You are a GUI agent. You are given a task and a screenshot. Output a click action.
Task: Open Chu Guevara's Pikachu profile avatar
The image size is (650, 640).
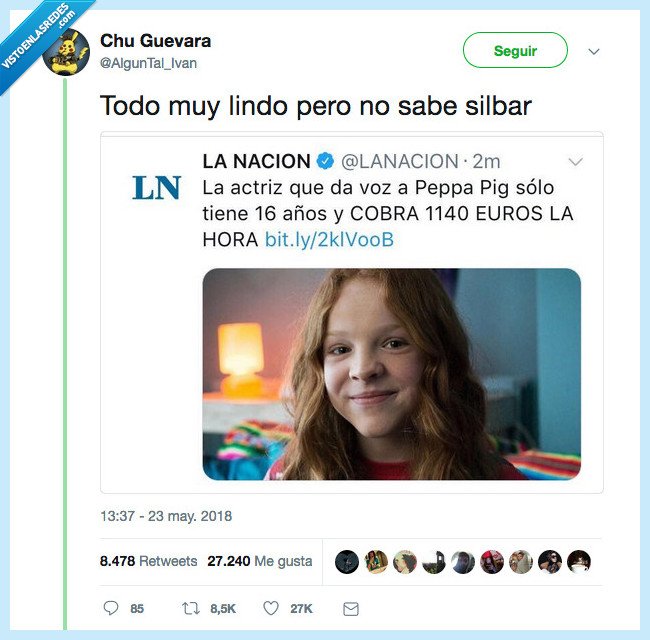tap(66, 52)
